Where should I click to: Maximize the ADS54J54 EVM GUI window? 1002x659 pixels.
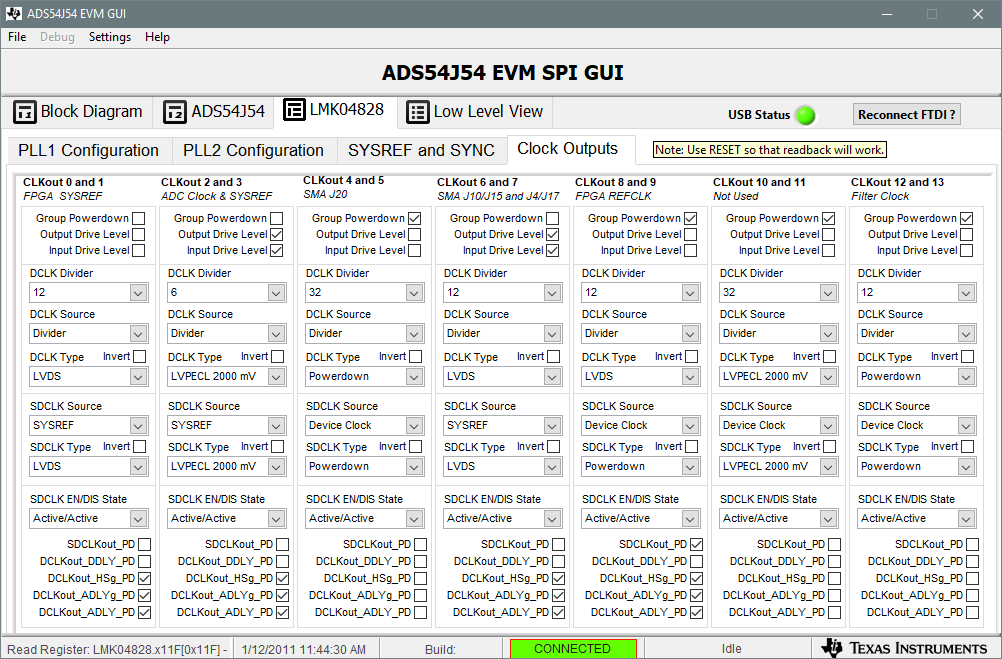click(932, 14)
